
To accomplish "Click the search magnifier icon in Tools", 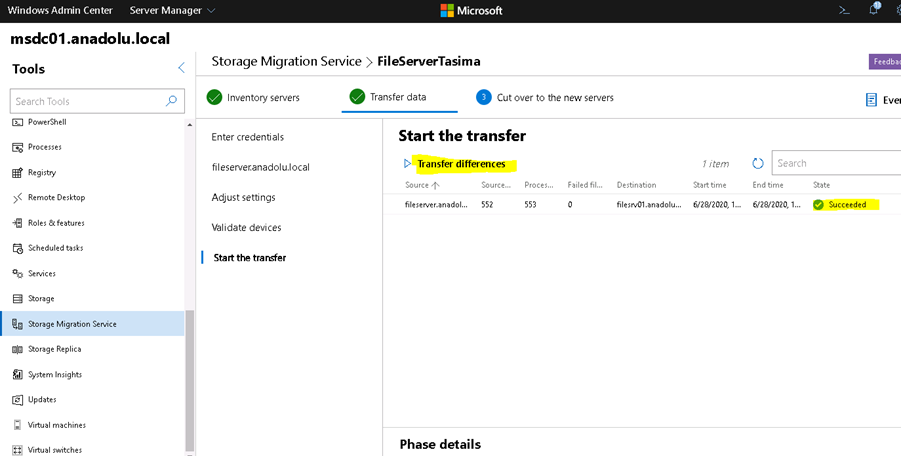I will [171, 101].
